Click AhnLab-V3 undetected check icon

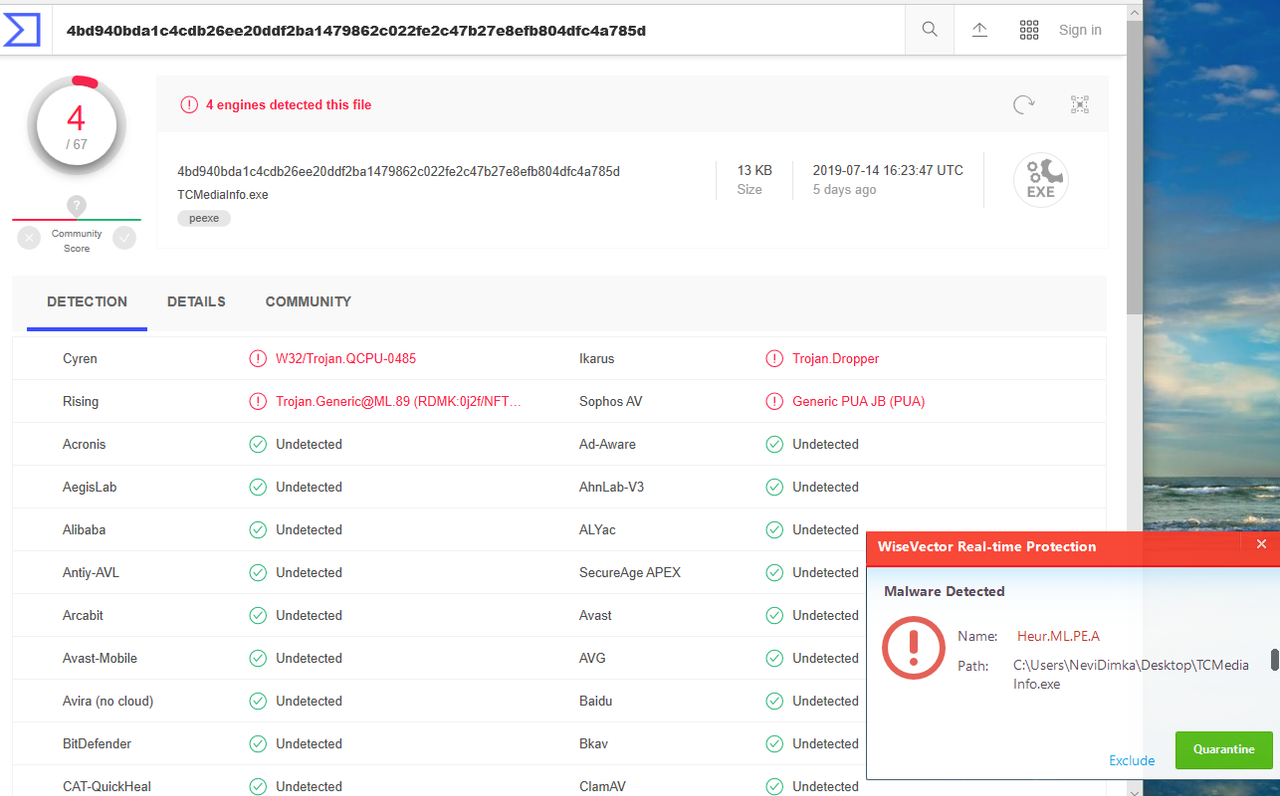pyautogui.click(x=774, y=487)
